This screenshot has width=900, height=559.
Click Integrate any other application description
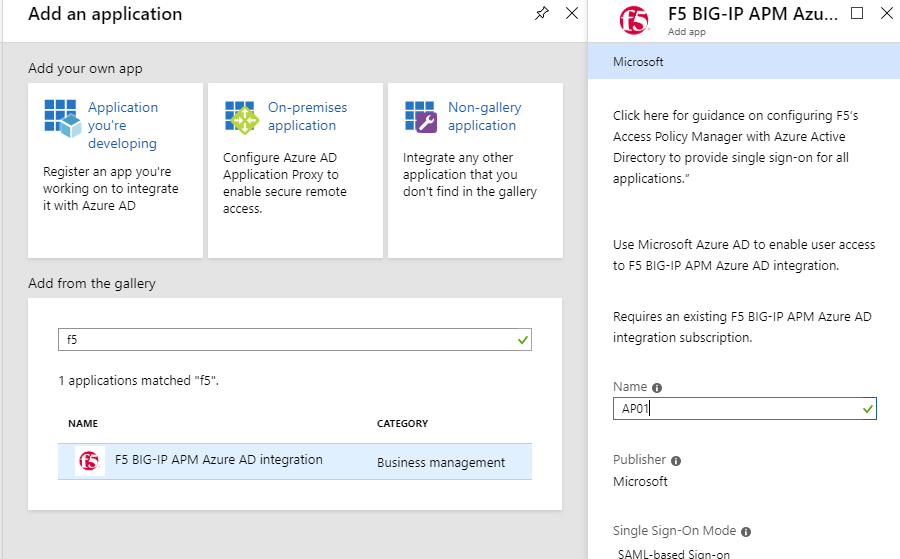(470, 174)
